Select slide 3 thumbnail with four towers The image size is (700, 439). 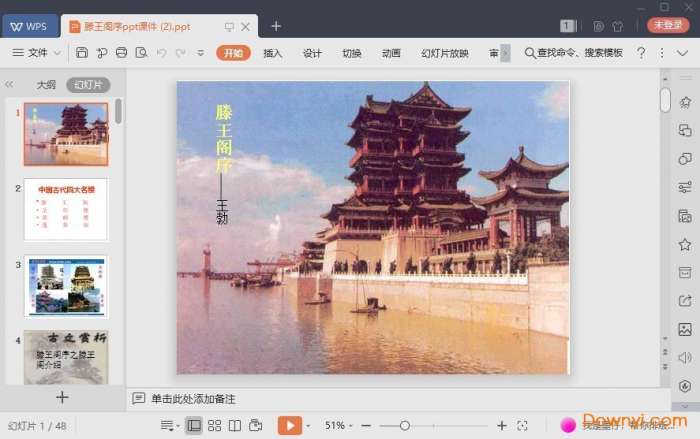point(66,286)
